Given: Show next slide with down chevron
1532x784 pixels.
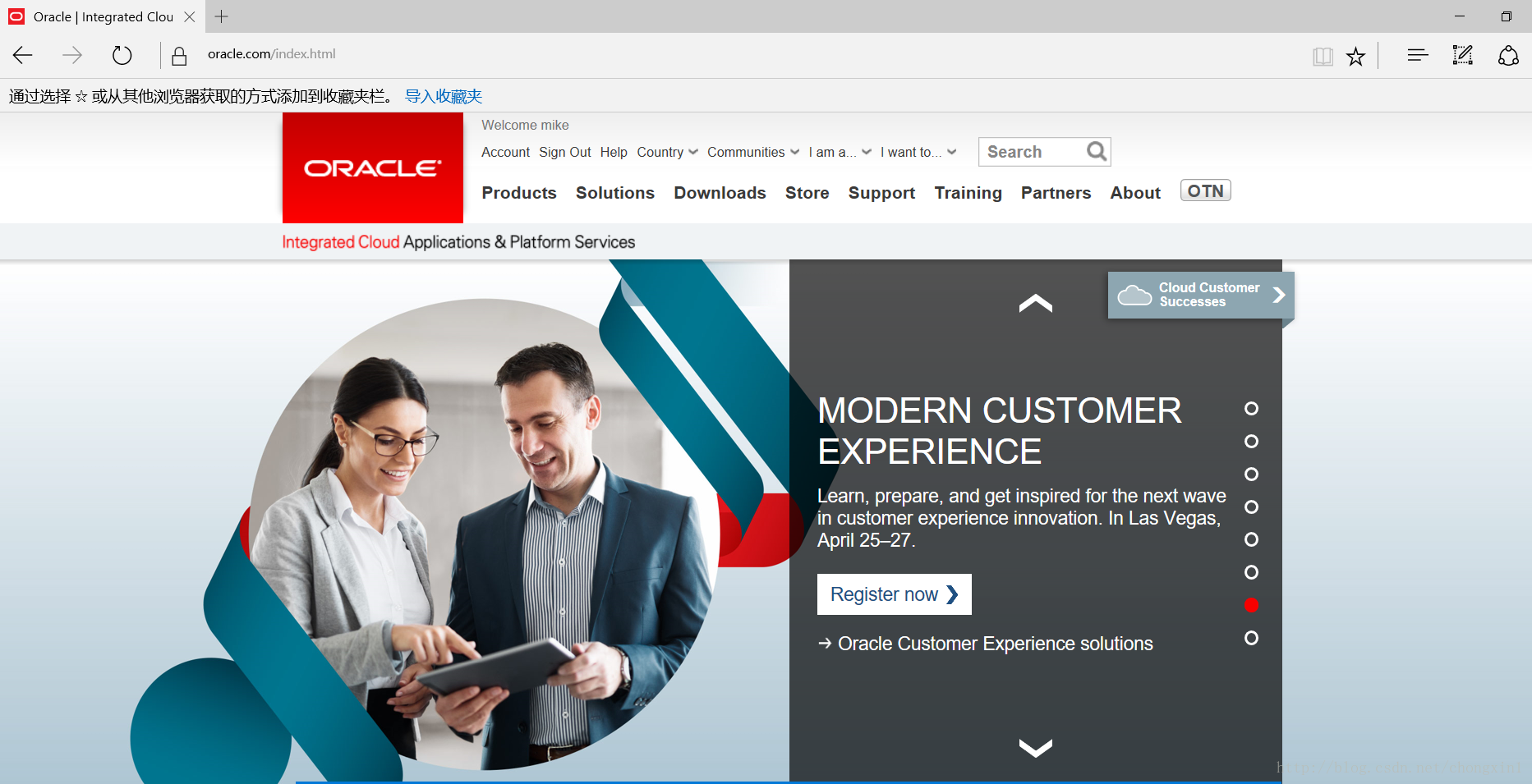Looking at the screenshot, I should (x=1036, y=747).
